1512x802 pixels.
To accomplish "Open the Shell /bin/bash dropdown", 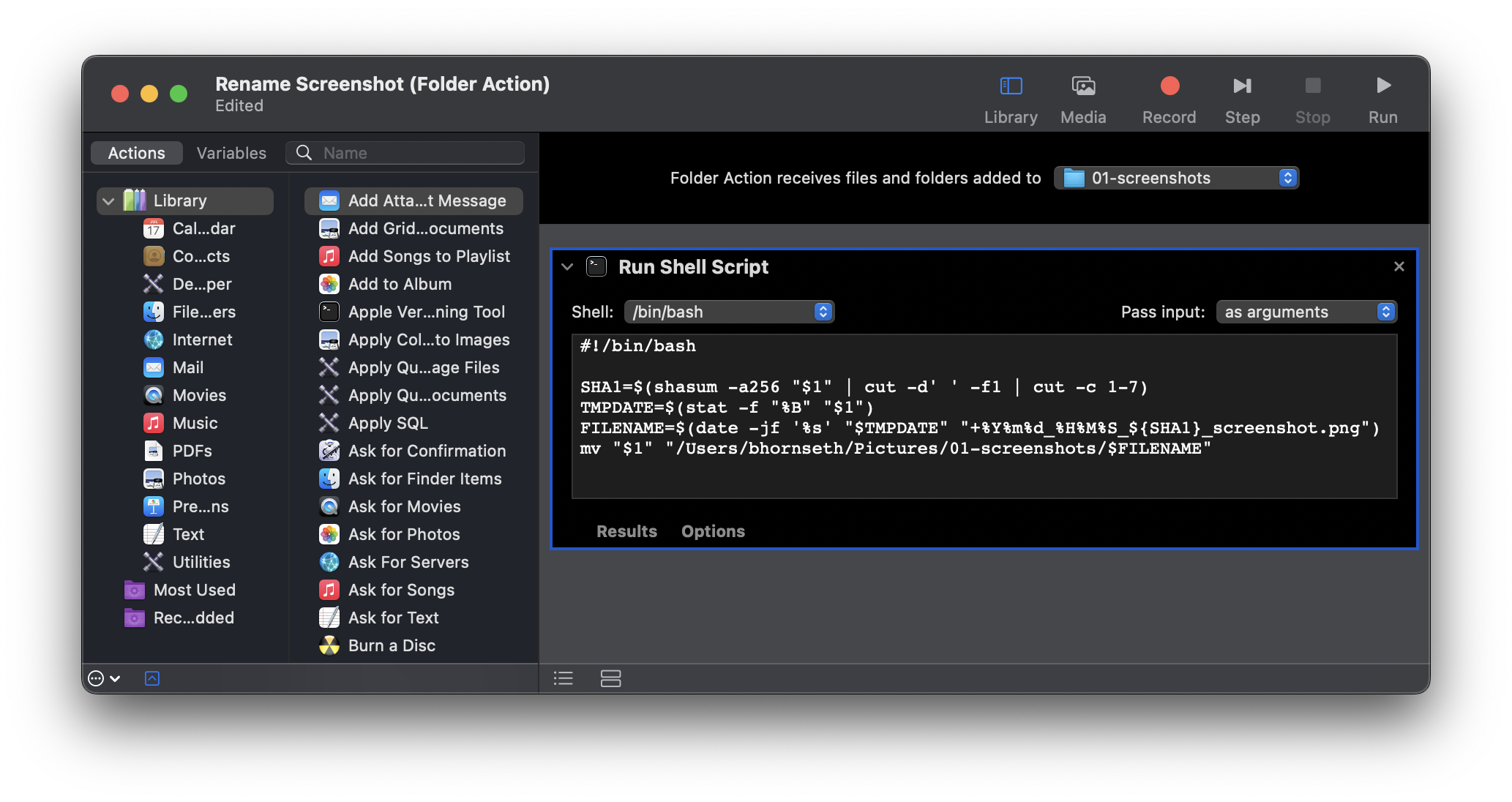I will [729, 312].
